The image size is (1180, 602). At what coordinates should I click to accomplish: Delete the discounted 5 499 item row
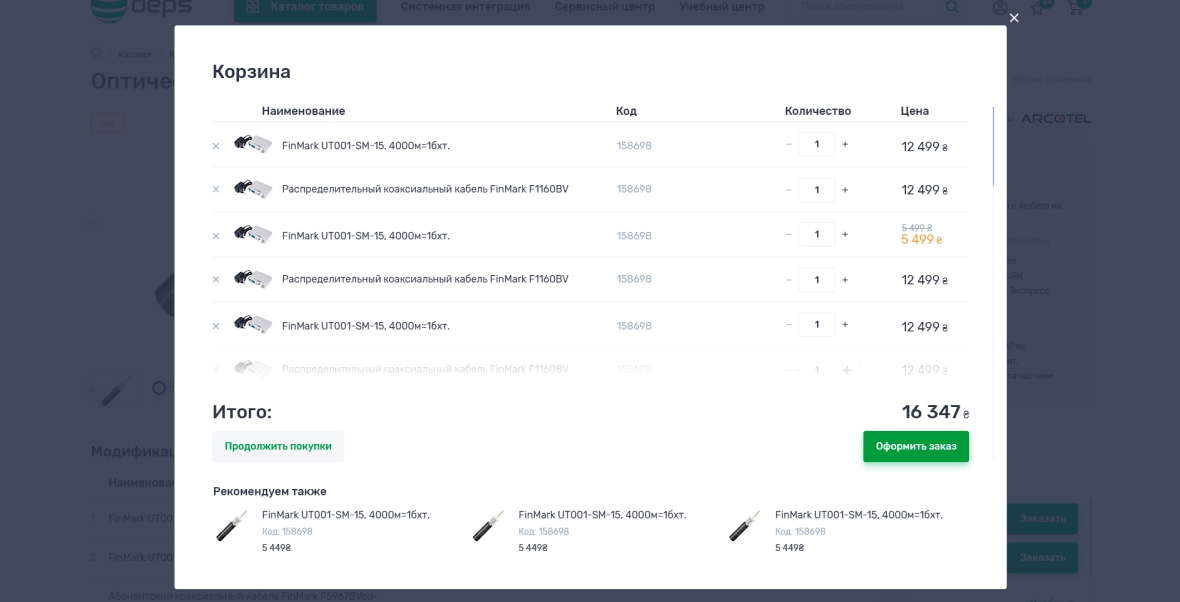(216, 236)
